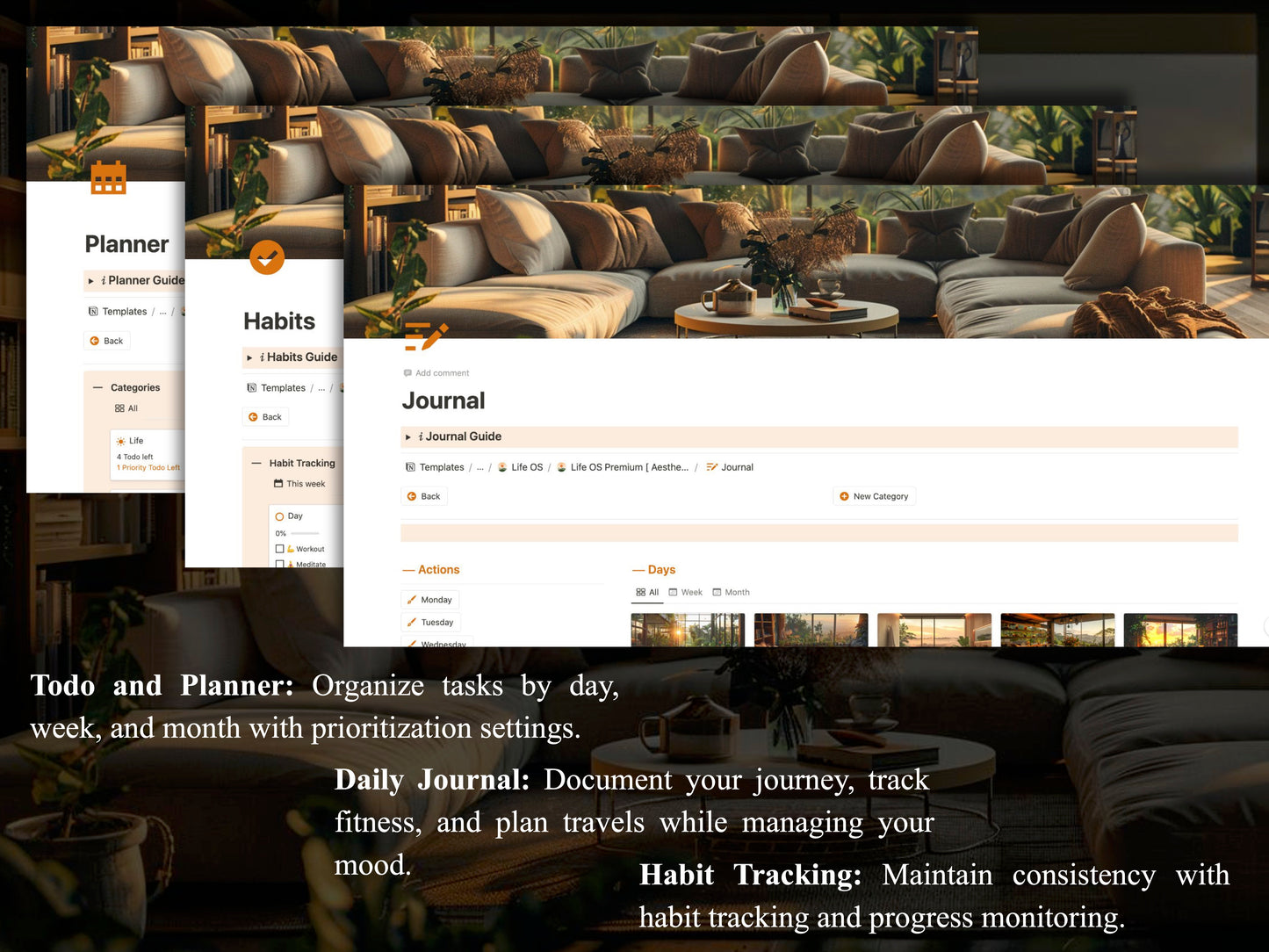Open the fifth journal day thumbnail
This screenshot has height=952, width=1269.
tap(1180, 630)
